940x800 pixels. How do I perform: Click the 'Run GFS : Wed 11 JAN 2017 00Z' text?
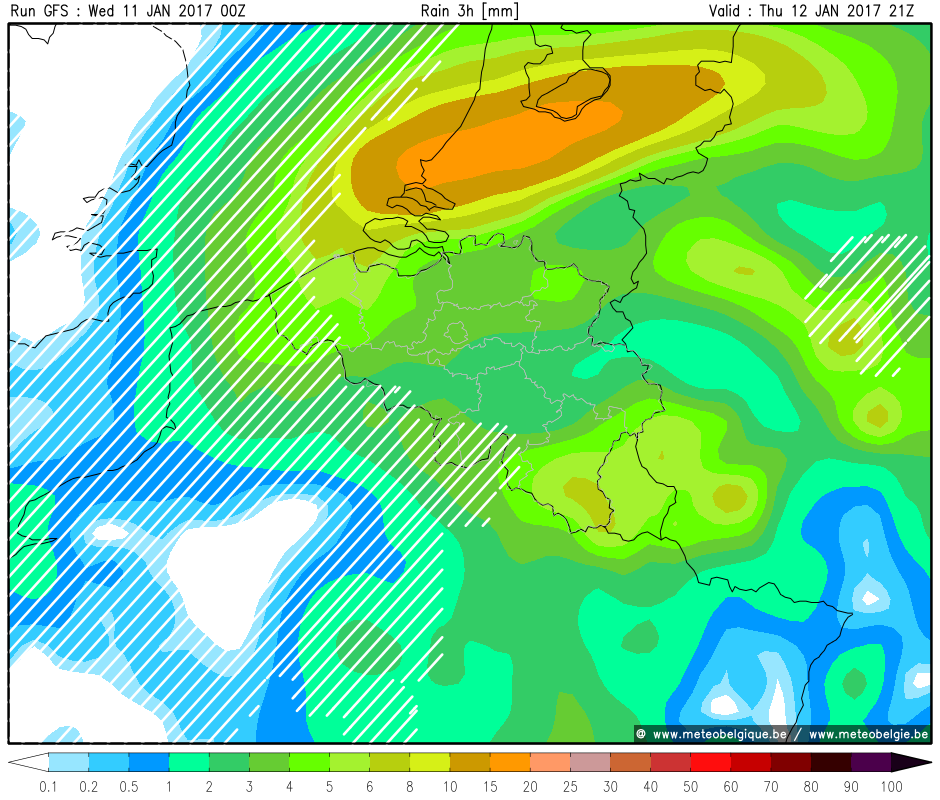tap(128, 11)
